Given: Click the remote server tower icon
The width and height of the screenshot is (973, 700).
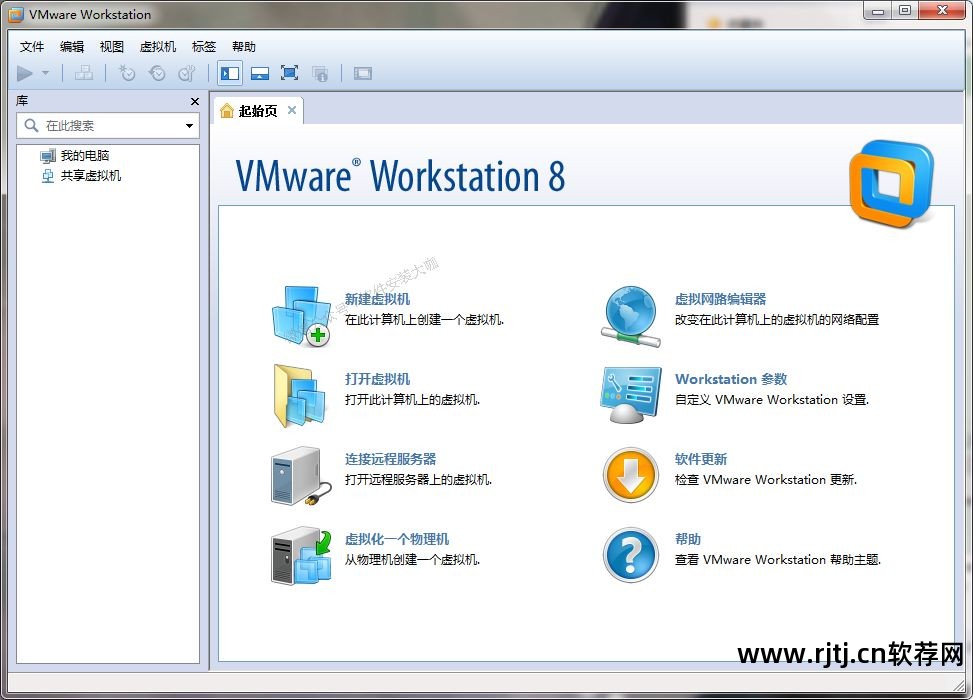Looking at the screenshot, I should coord(301,477).
